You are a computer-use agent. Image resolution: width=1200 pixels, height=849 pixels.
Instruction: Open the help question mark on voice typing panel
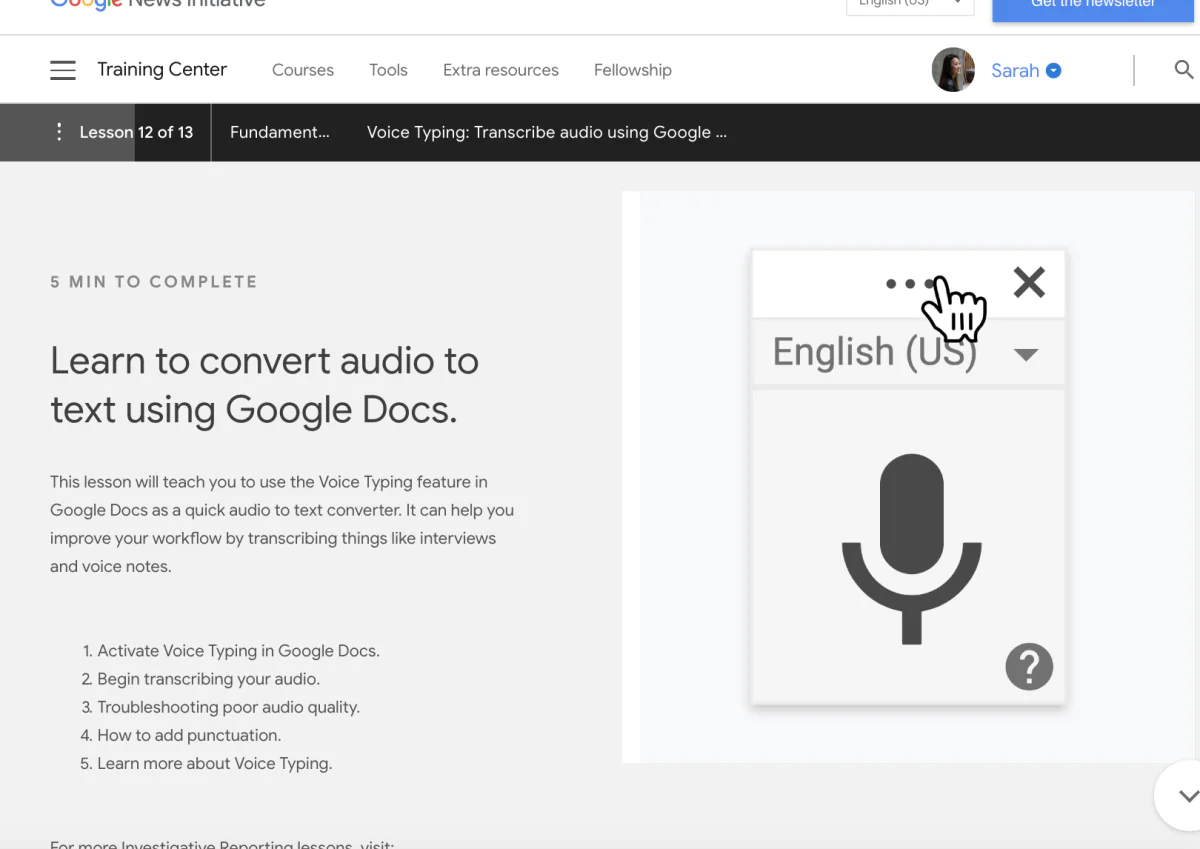(x=1029, y=666)
